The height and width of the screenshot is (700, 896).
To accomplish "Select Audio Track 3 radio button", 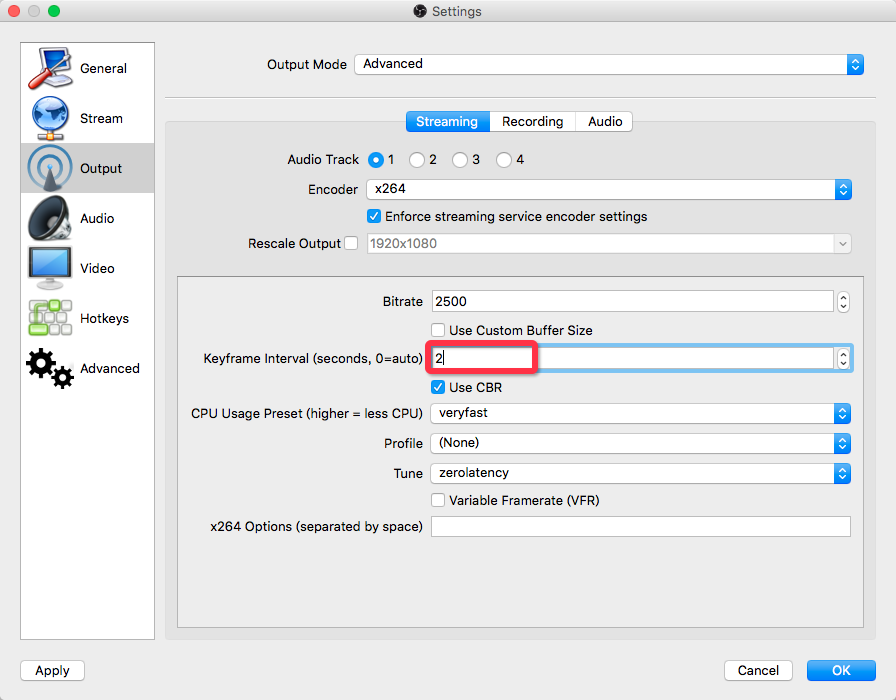I will tap(459, 160).
